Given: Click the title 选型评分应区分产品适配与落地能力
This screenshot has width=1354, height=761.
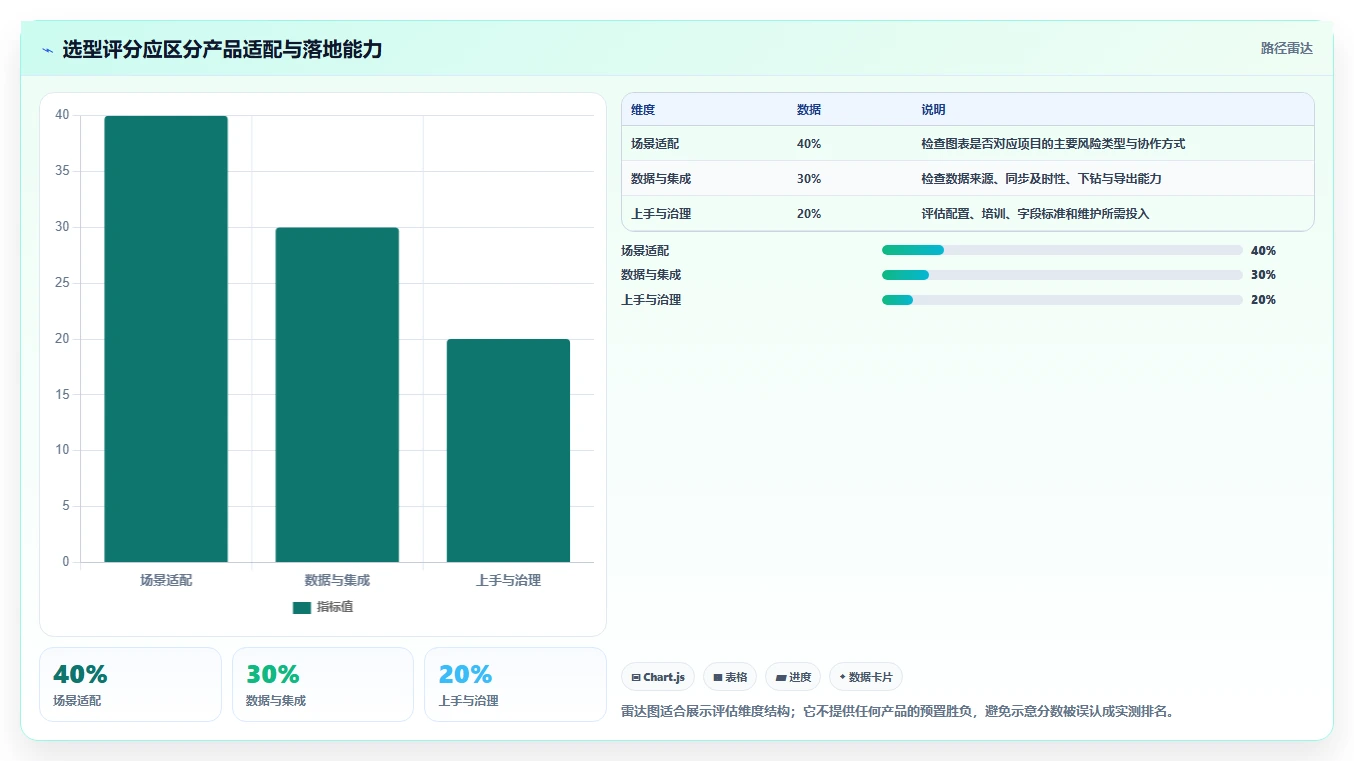Looking at the screenshot, I should coord(222,50).
